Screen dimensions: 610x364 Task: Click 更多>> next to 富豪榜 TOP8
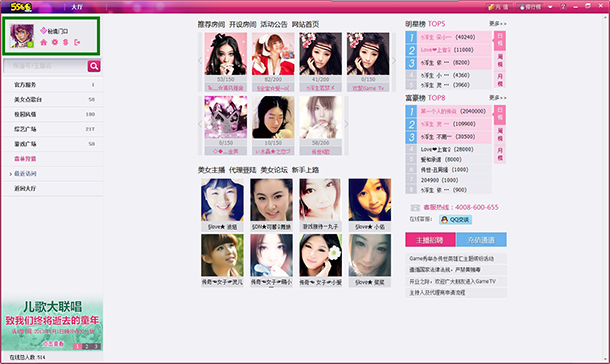[x=498, y=98]
